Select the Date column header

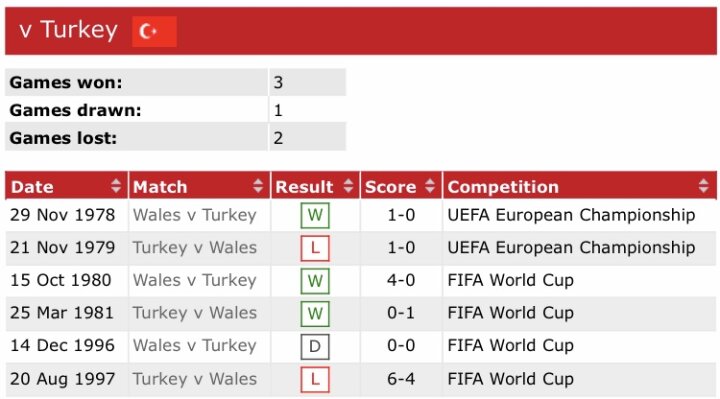(67, 185)
